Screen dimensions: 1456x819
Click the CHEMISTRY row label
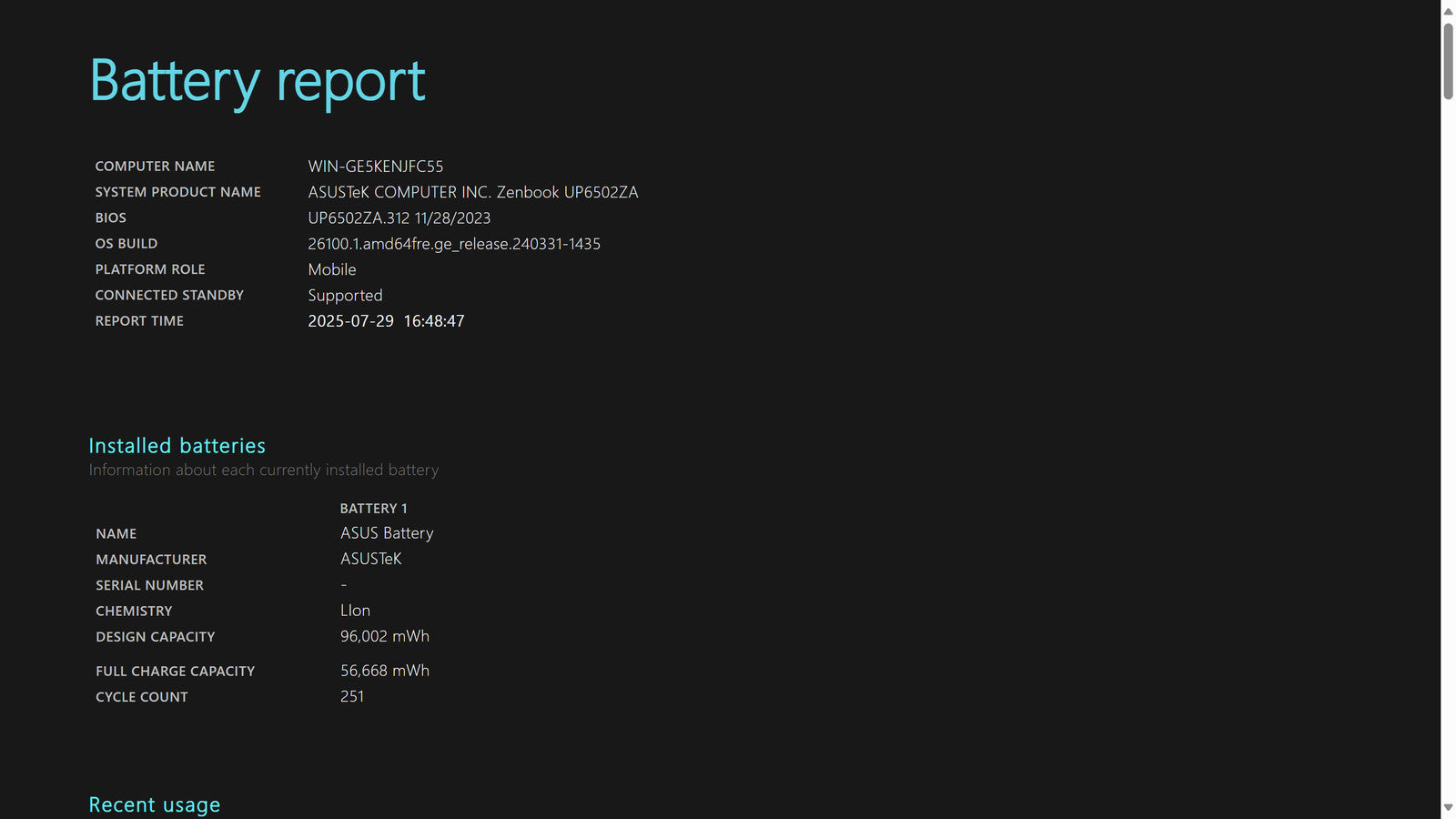(x=134, y=612)
